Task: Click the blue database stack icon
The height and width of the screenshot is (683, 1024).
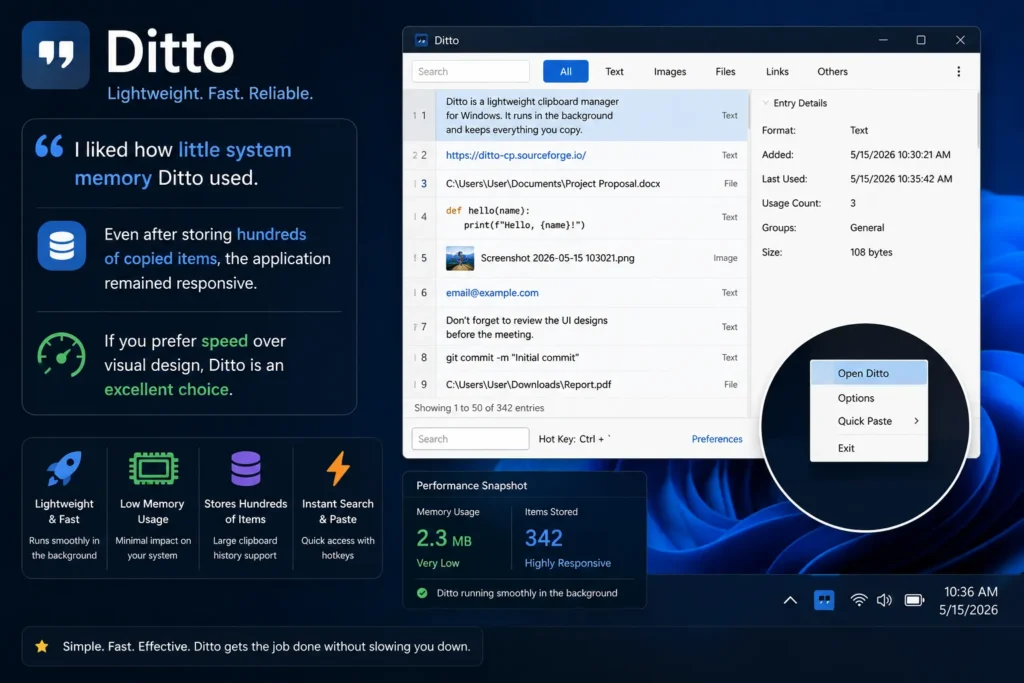Action: 61,246
